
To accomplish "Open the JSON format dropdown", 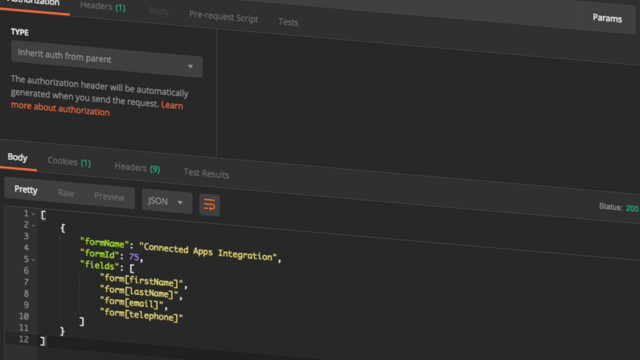I will pyautogui.click(x=167, y=202).
